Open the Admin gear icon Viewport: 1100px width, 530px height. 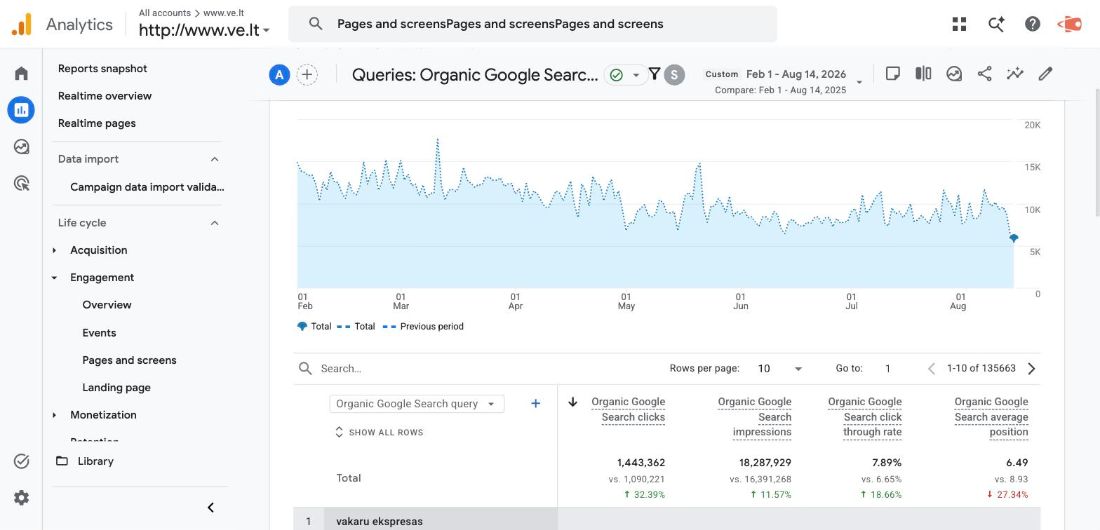(x=21, y=498)
